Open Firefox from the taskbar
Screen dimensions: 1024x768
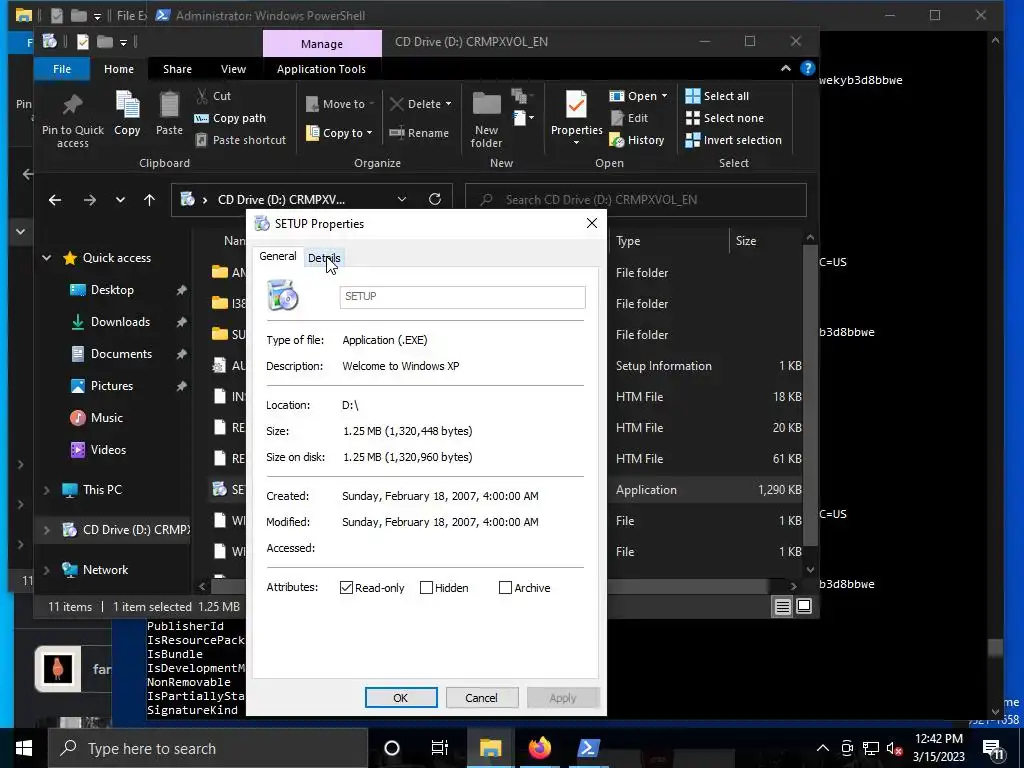point(539,748)
